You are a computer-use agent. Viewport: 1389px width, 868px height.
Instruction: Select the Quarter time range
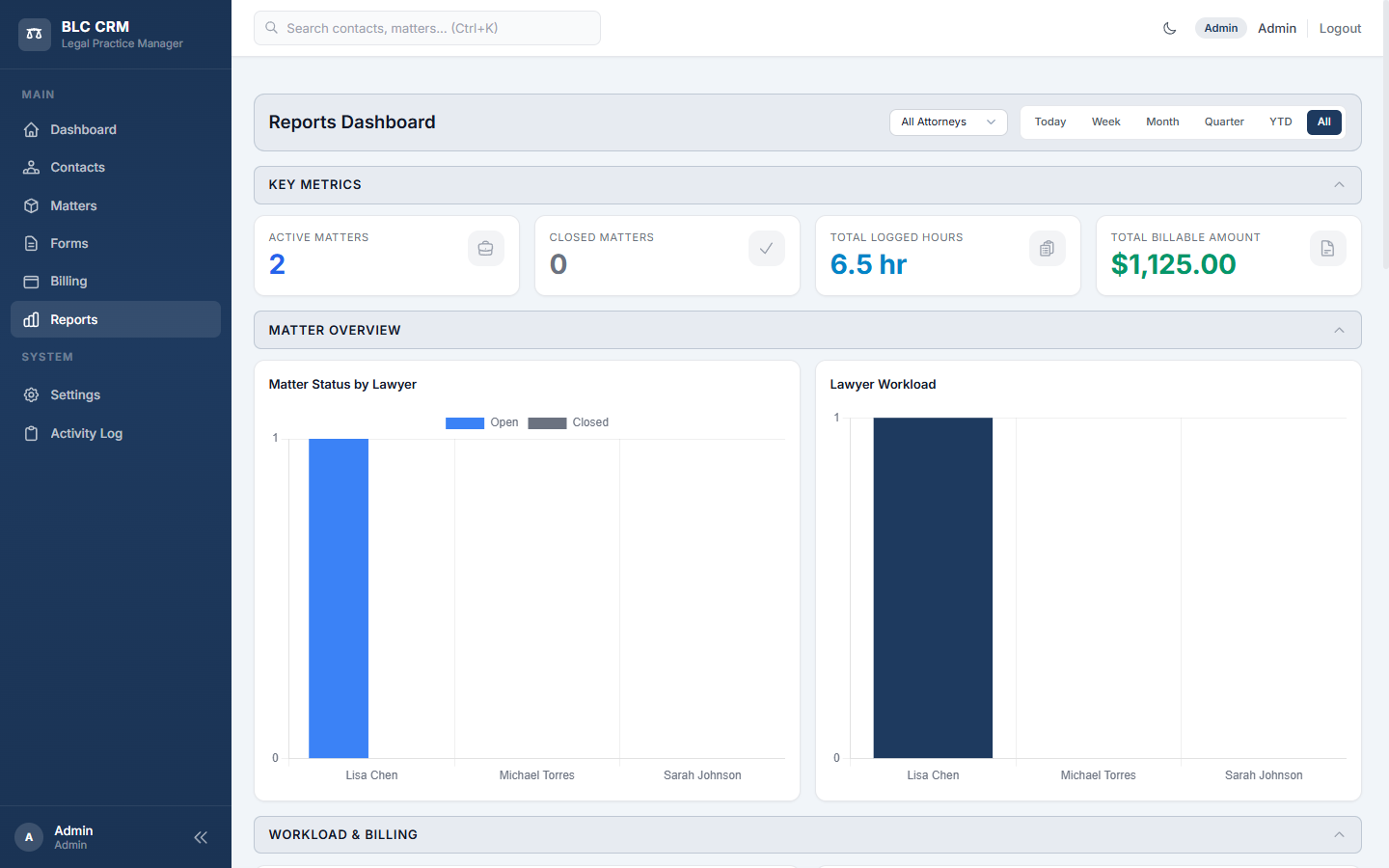[x=1224, y=122]
